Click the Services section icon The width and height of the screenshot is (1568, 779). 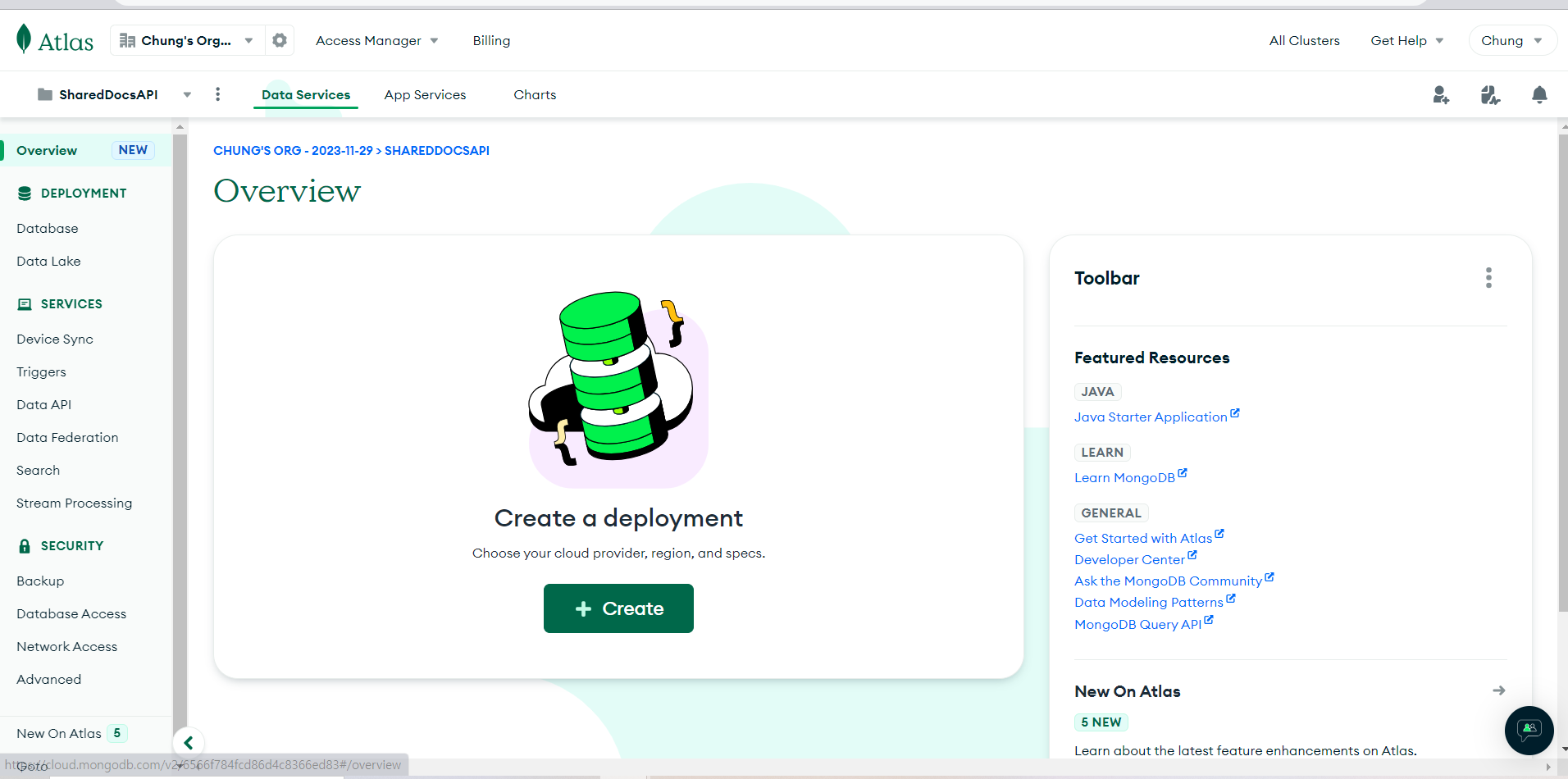(25, 304)
